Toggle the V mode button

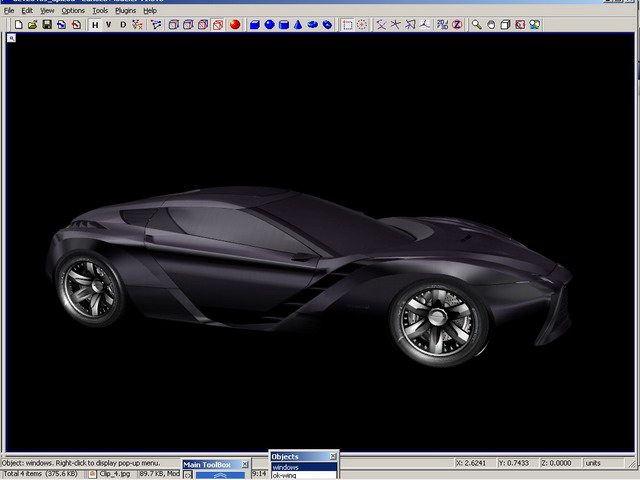pyautogui.click(x=109, y=24)
